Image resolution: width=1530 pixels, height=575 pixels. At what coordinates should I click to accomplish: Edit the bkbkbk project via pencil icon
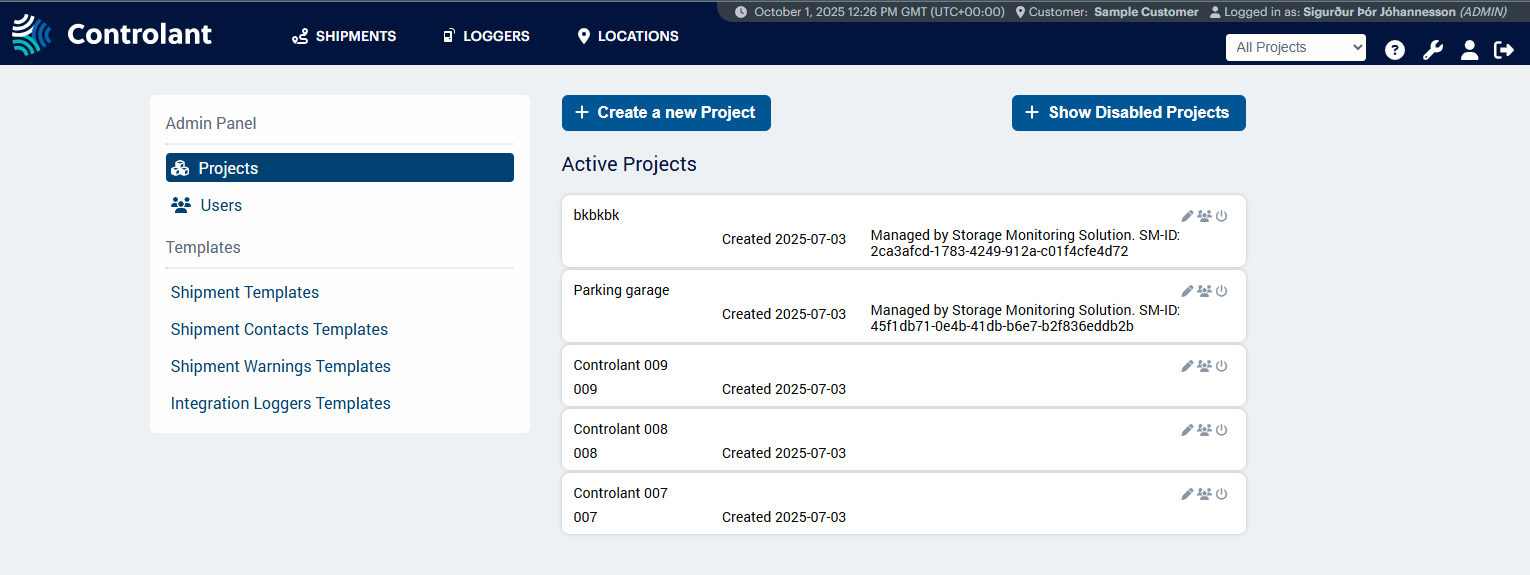1187,216
